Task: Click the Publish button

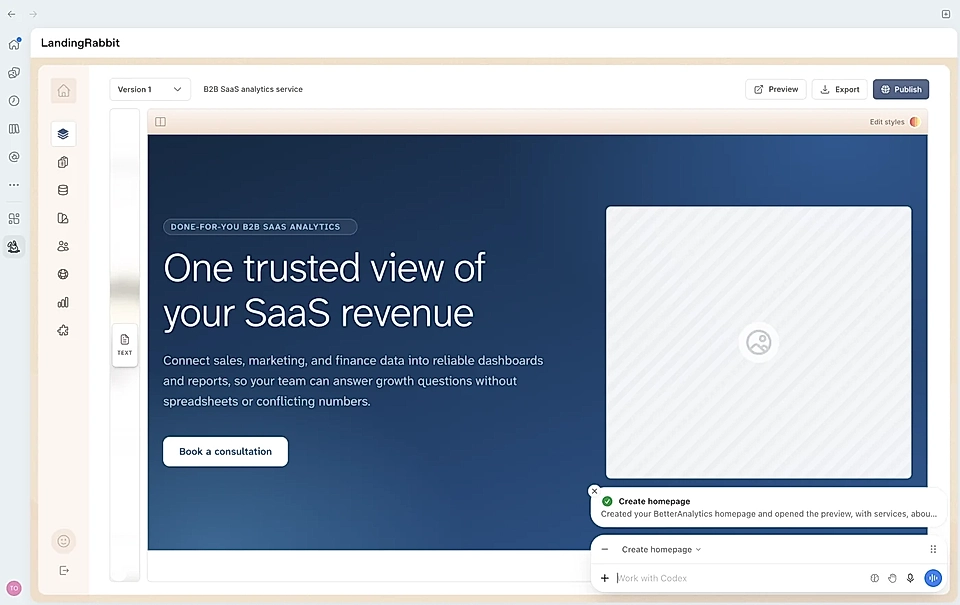Action: [x=901, y=89]
